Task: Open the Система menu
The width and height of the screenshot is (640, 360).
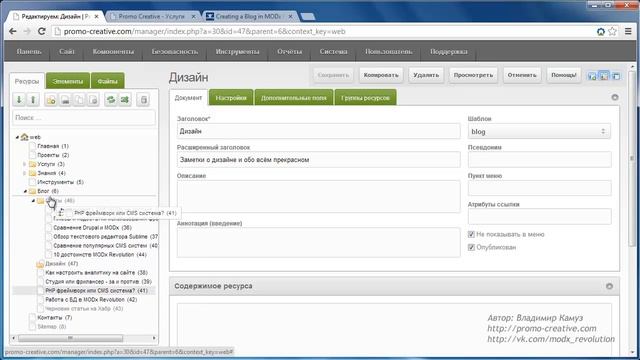Action: click(333, 51)
